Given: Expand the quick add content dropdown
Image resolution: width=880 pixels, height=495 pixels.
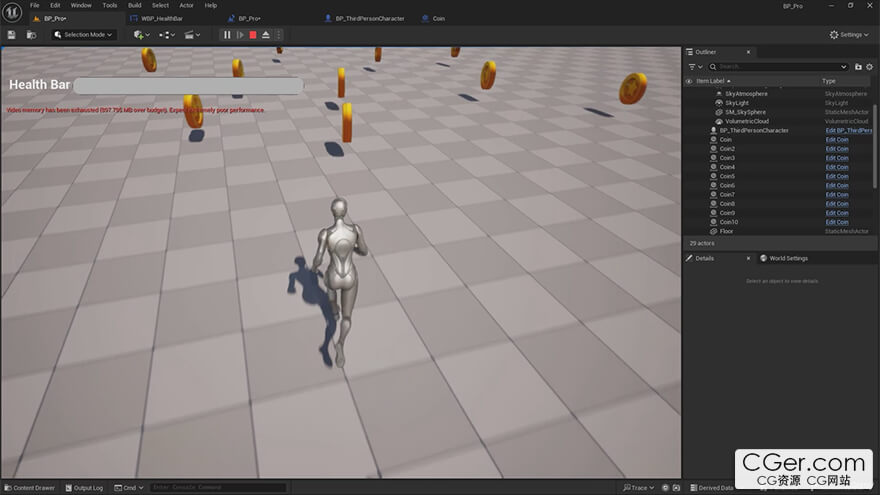Looking at the screenshot, I should [x=141, y=35].
